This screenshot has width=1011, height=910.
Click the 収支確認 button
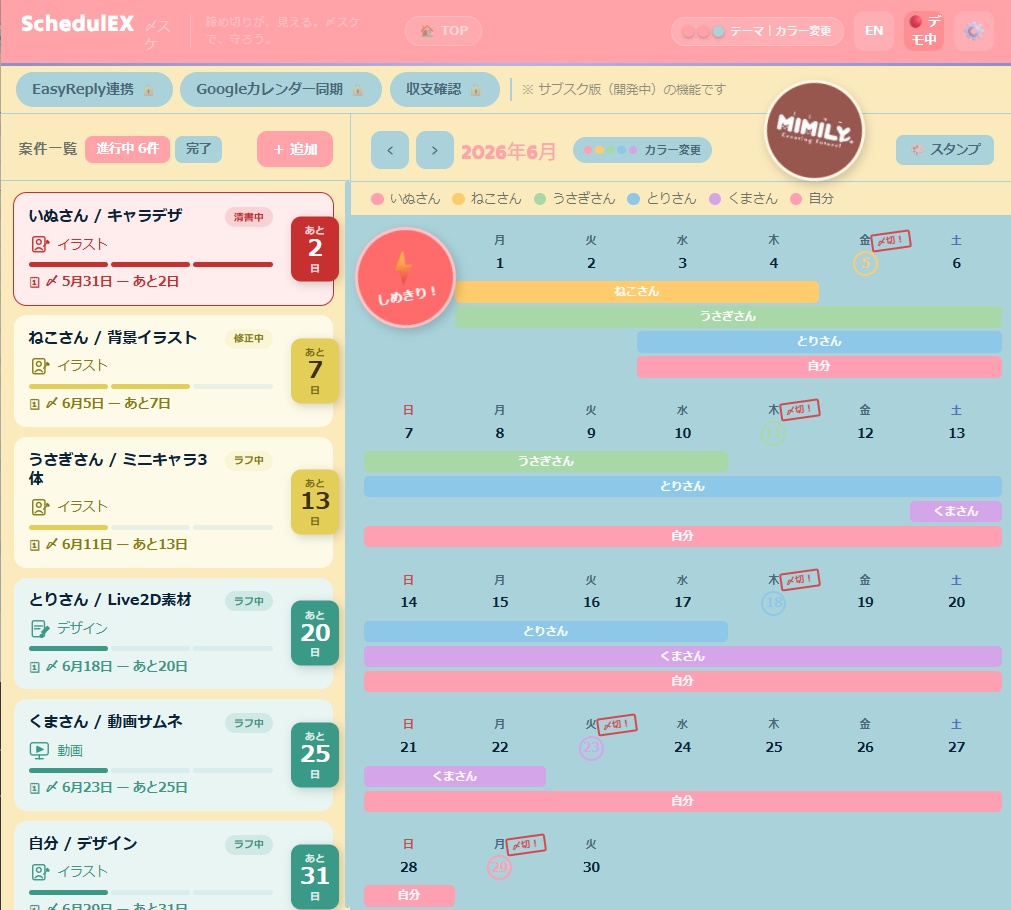(444, 89)
